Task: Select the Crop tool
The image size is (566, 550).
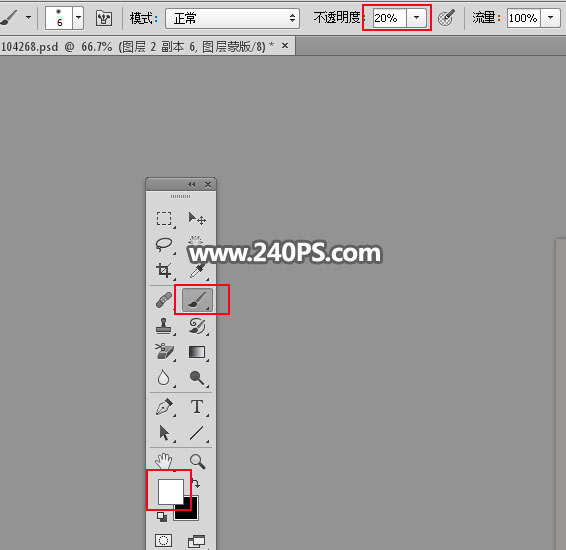Action: pyautogui.click(x=164, y=270)
